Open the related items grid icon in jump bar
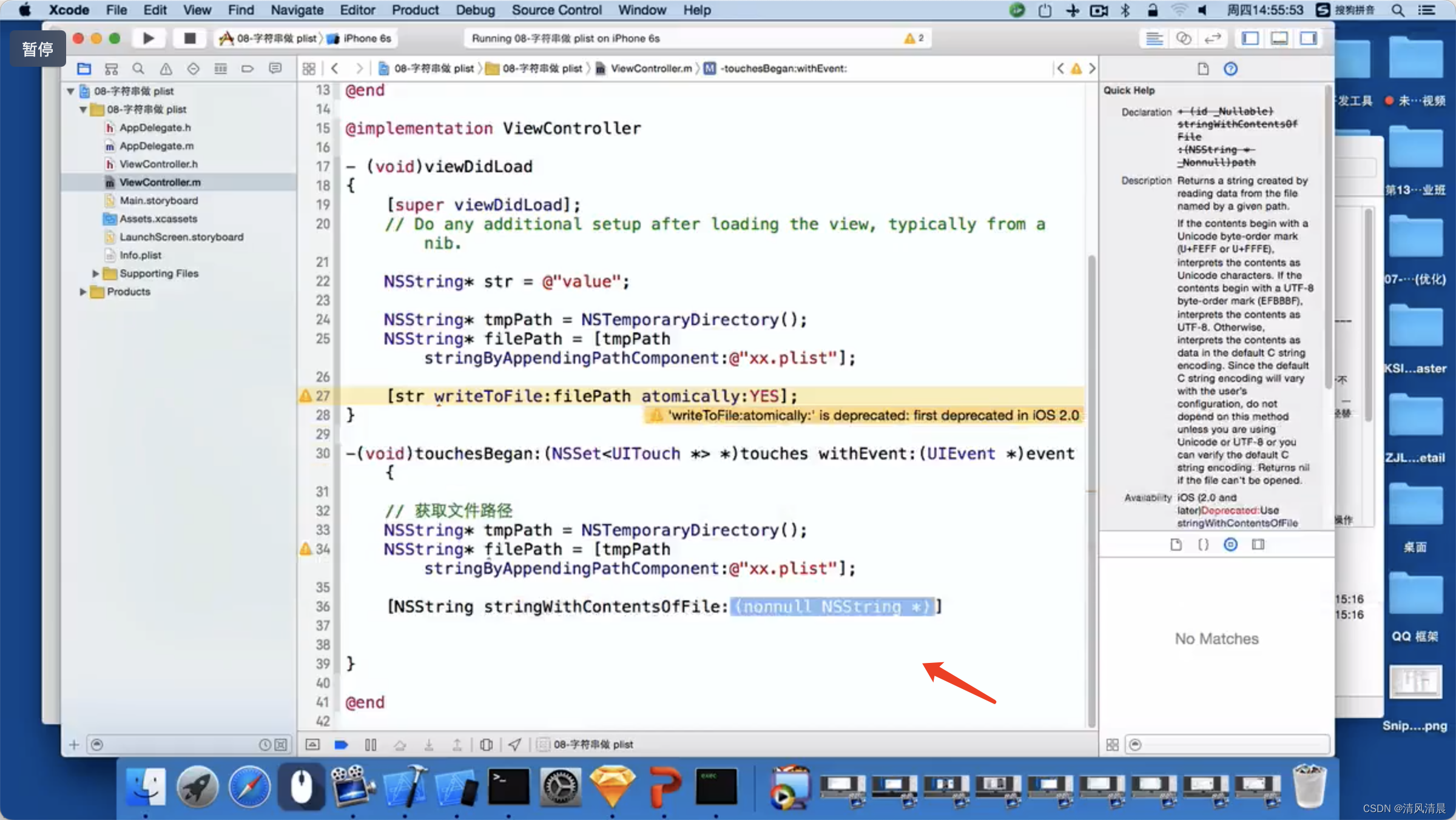The image size is (1456, 820). 309,69
